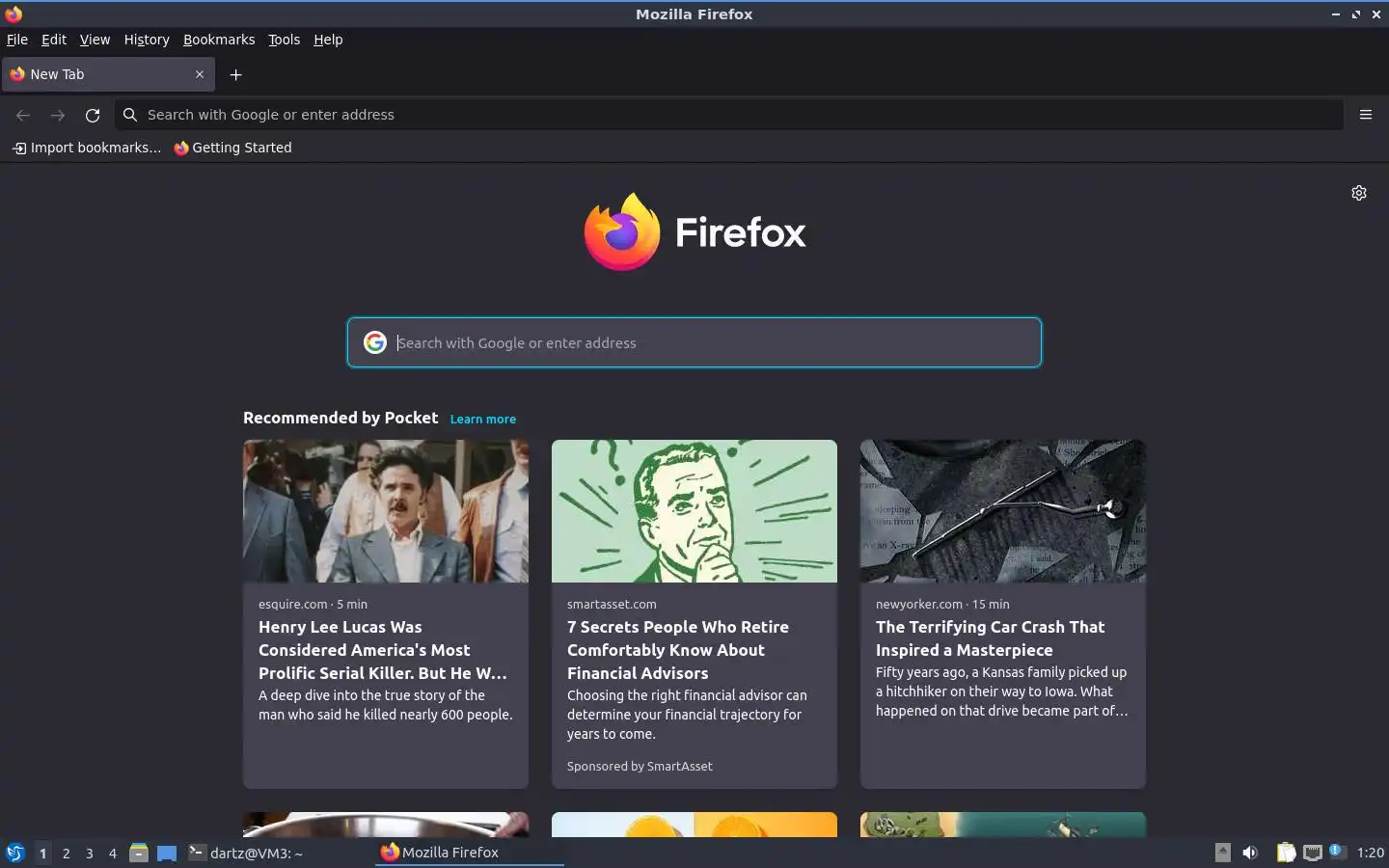Switch to workspace 1
Screen dimensions: 1389x868
click(x=42, y=853)
